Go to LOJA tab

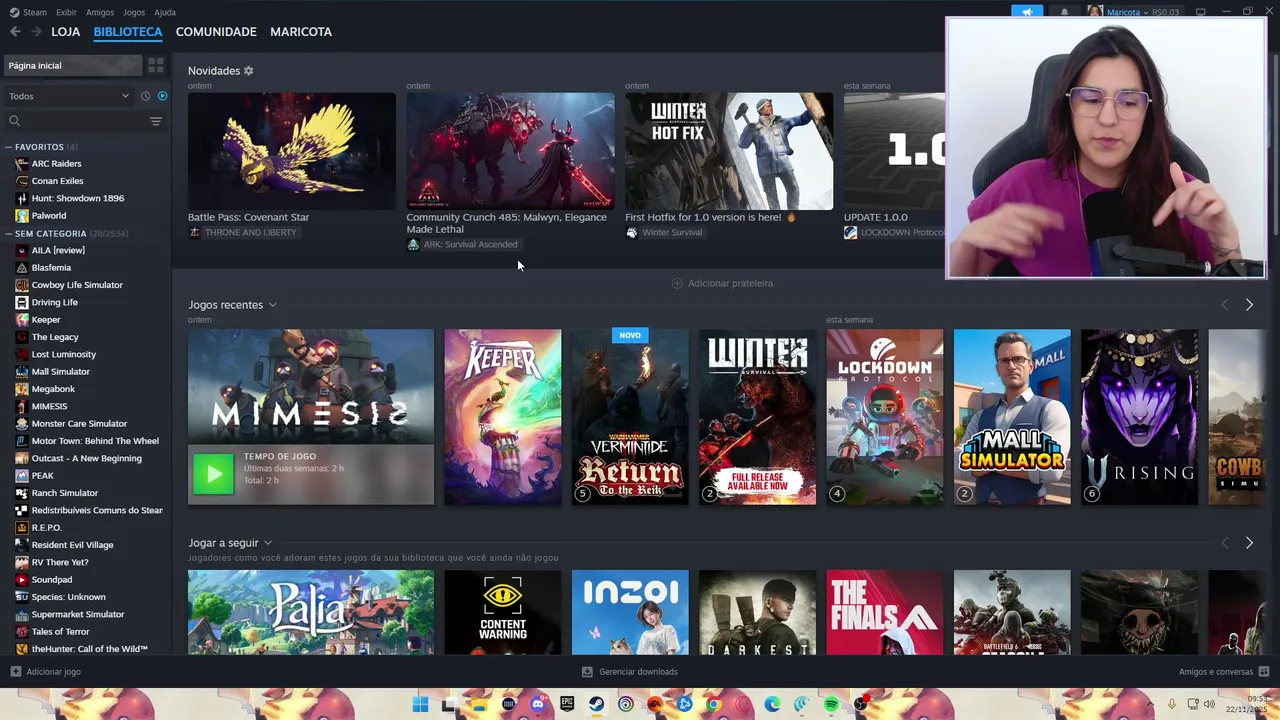pos(66,32)
